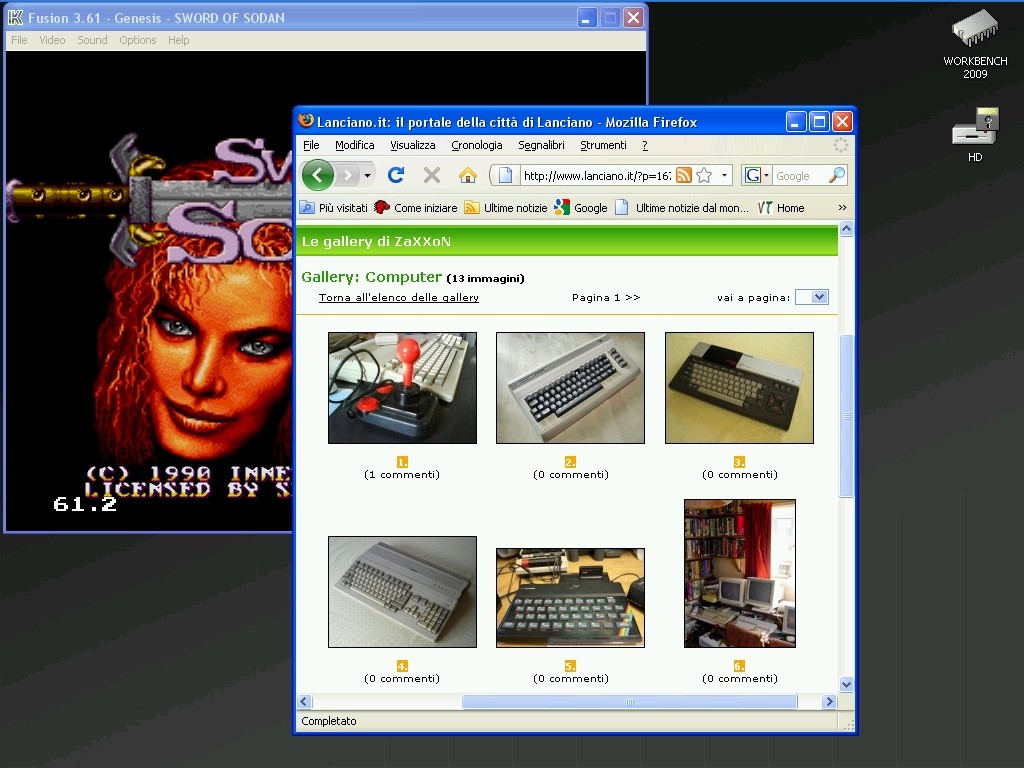Click the address bar URL field

coord(597,176)
